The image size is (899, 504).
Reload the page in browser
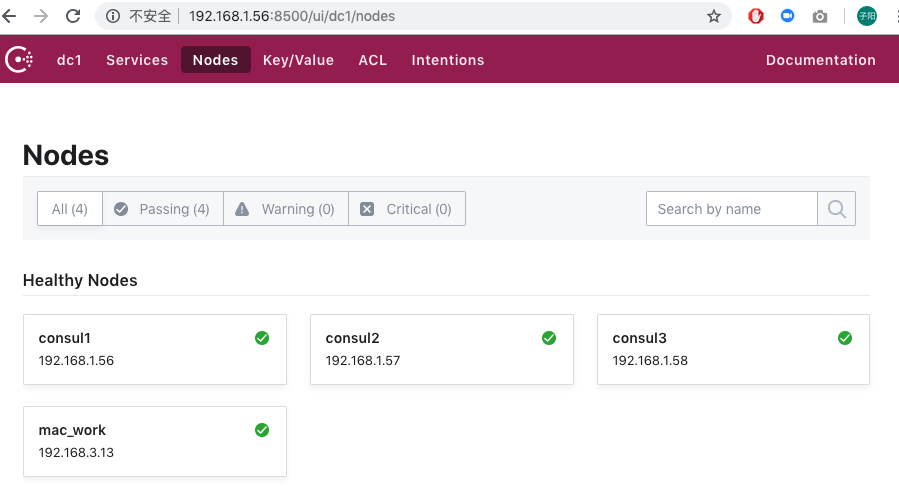pyautogui.click(x=73, y=16)
